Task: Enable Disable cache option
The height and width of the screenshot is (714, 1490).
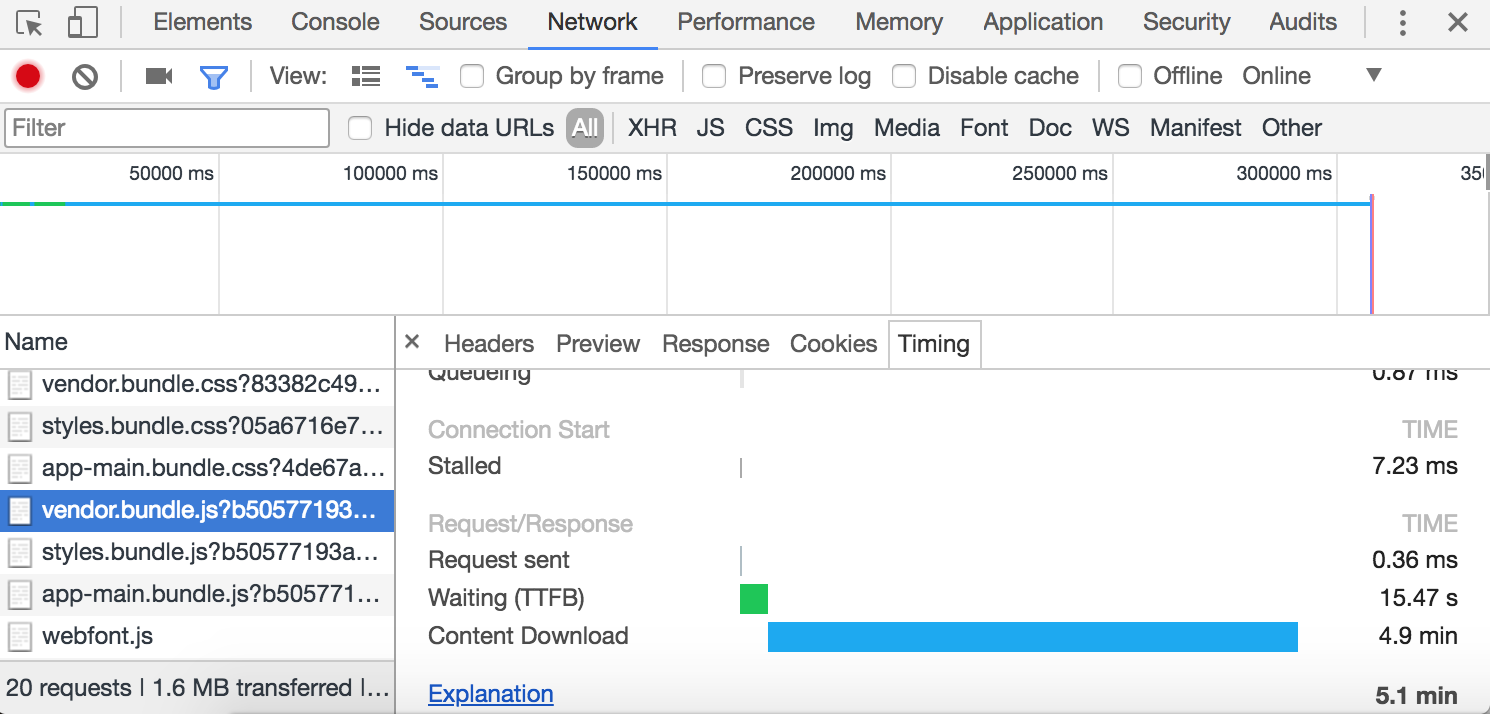Action: tap(904, 75)
